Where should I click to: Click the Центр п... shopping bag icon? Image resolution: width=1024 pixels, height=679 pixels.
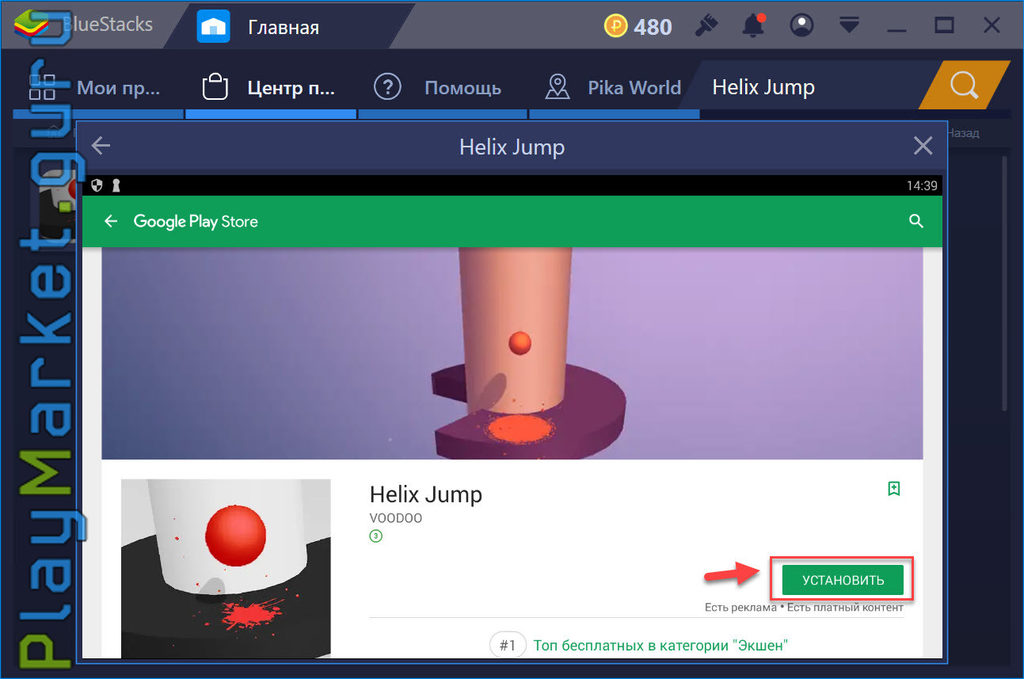[x=215, y=87]
